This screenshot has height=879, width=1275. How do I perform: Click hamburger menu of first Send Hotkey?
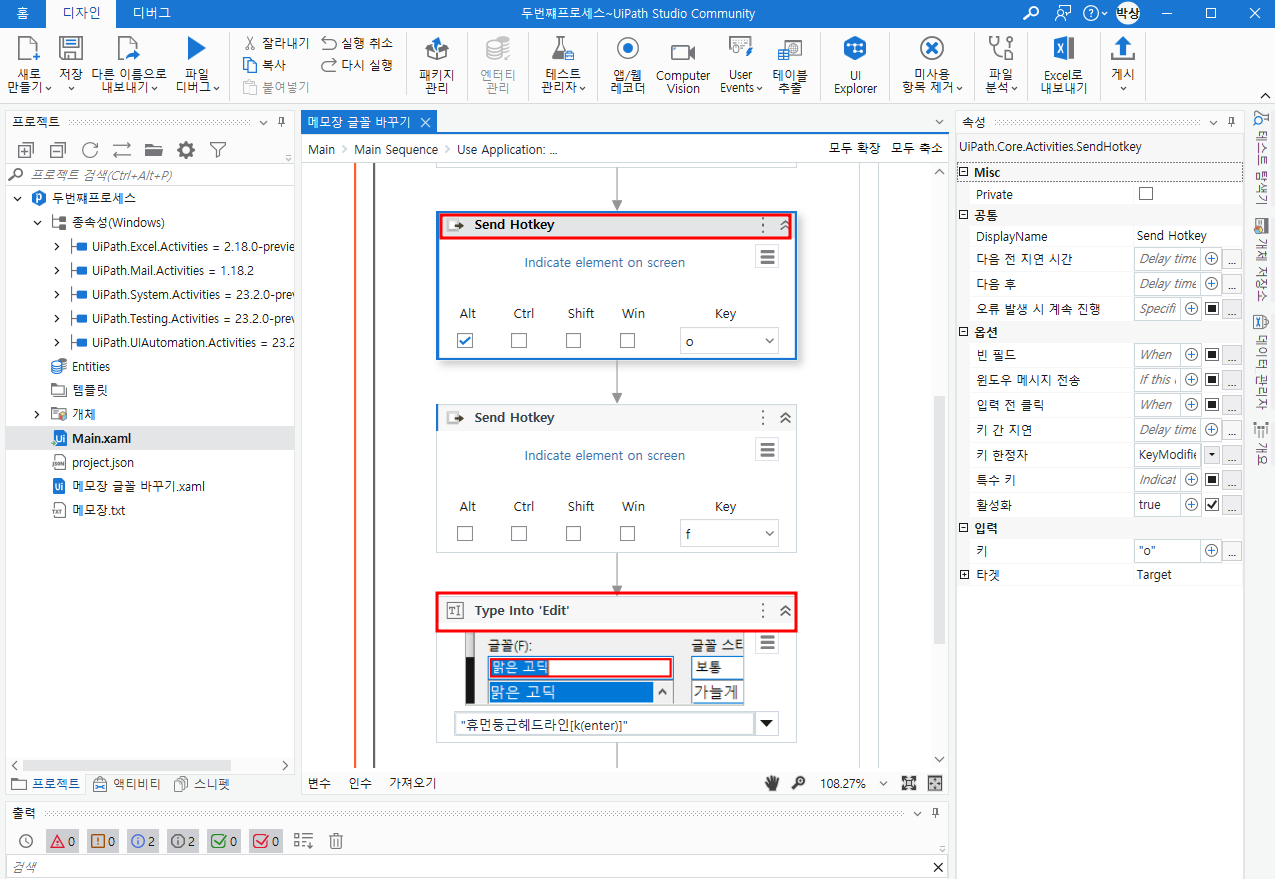(x=767, y=258)
